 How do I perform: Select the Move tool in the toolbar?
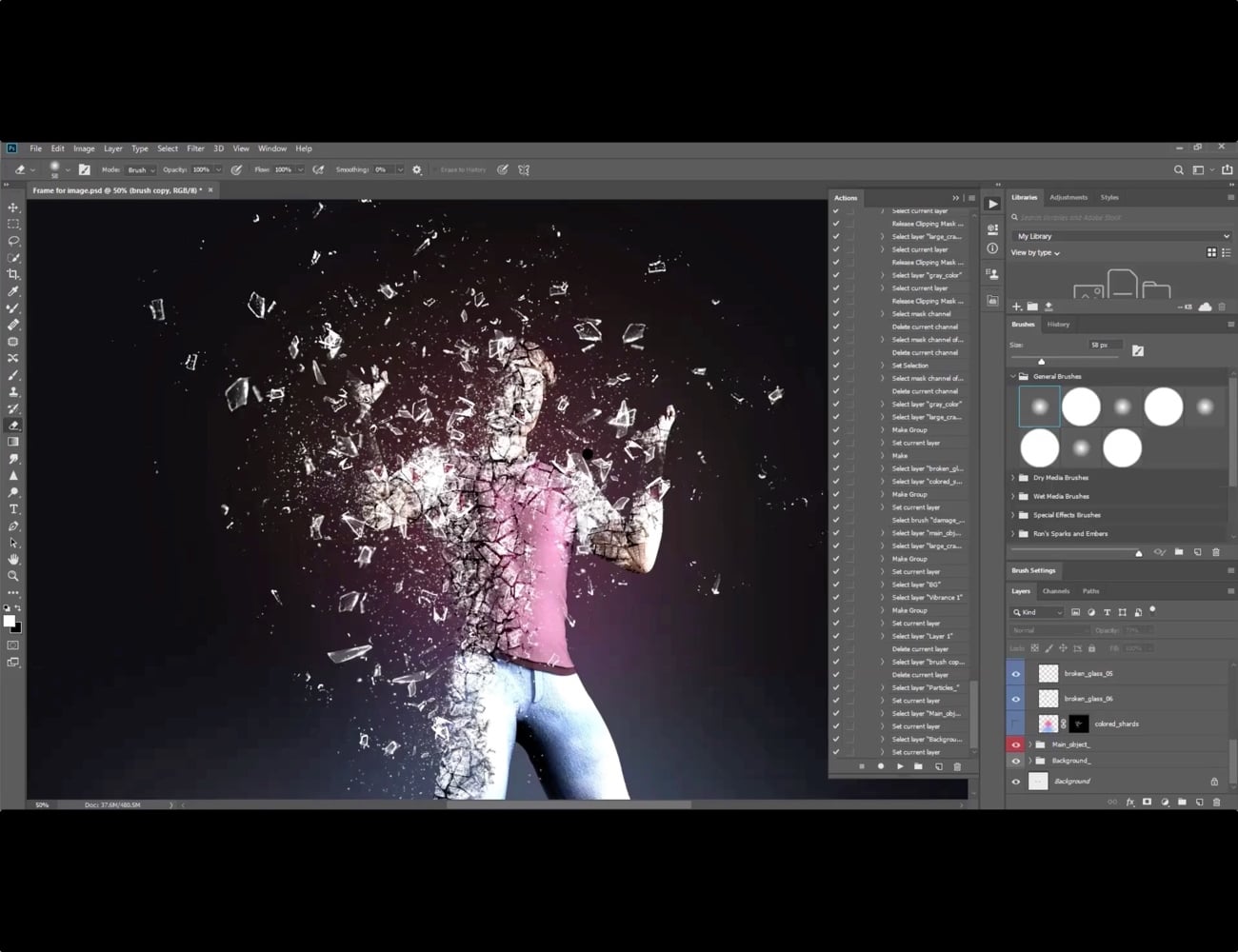[x=13, y=207]
